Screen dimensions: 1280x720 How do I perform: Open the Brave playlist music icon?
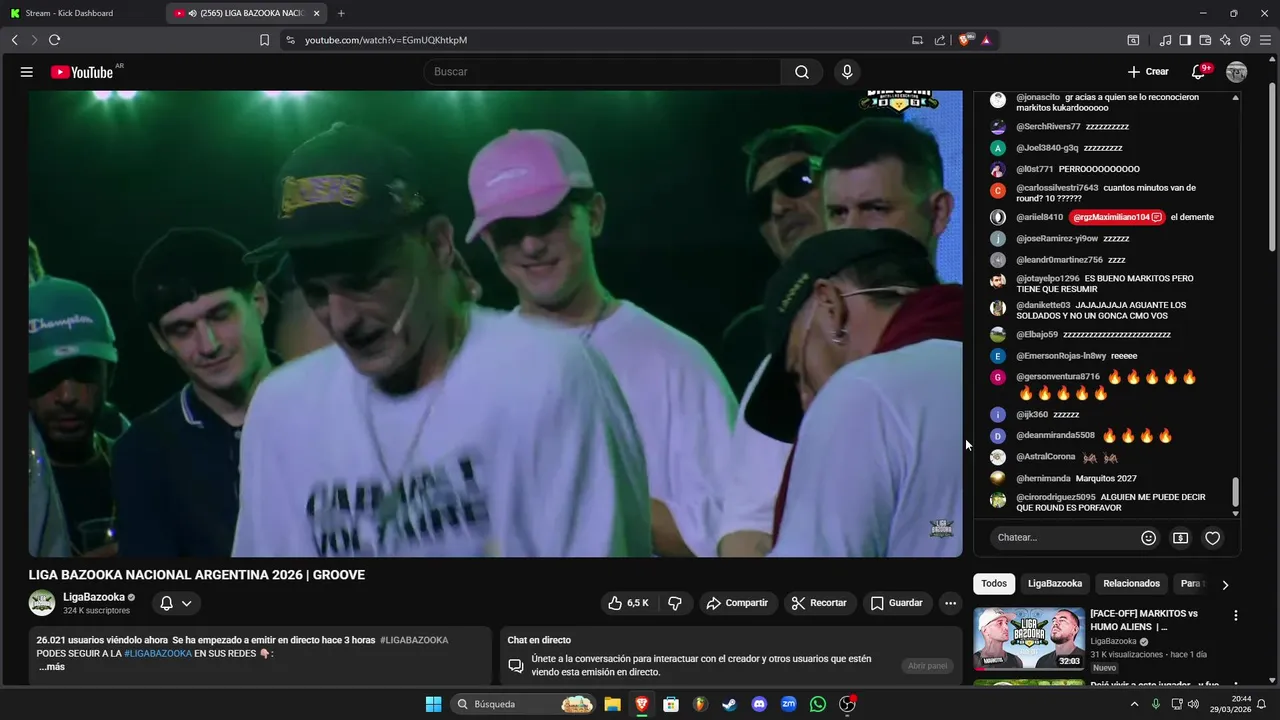1165,40
